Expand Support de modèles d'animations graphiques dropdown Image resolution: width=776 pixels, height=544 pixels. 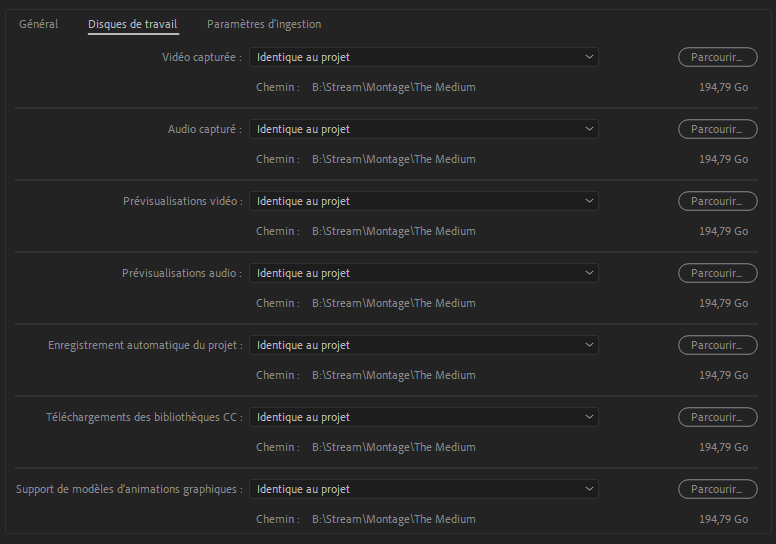coord(424,490)
